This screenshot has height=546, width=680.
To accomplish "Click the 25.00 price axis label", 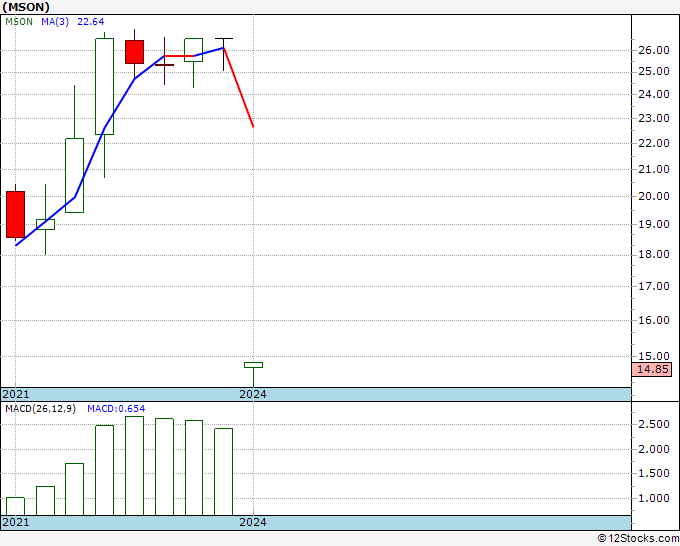I will [x=654, y=72].
